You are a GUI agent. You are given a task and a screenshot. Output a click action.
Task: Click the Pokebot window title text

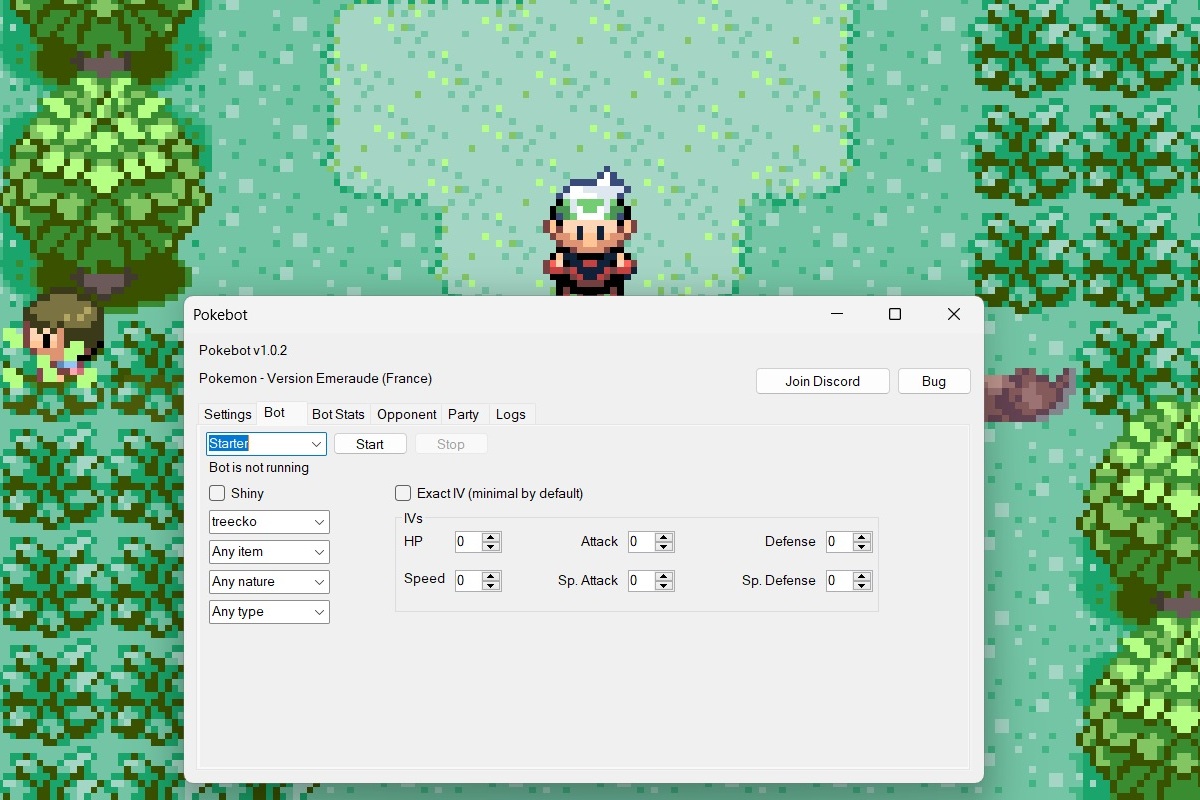[220, 314]
